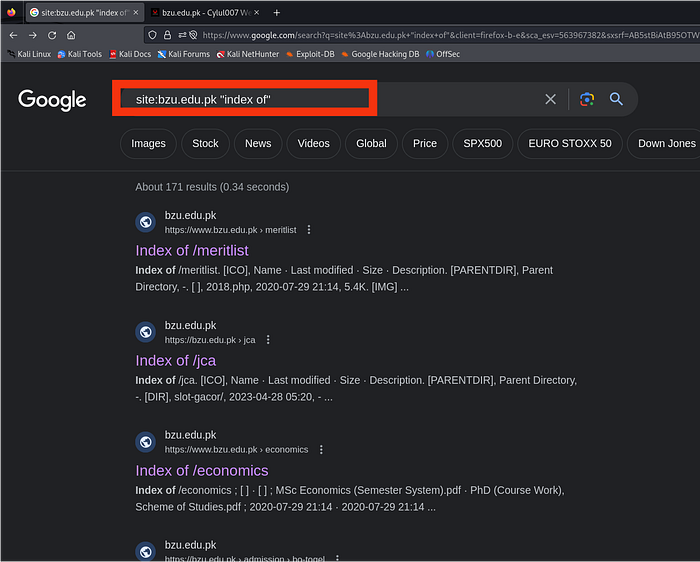Click the globe favicon of meritlist result
Image resolution: width=700 pixels, height=562 pixels.
(x=146, y=222)
